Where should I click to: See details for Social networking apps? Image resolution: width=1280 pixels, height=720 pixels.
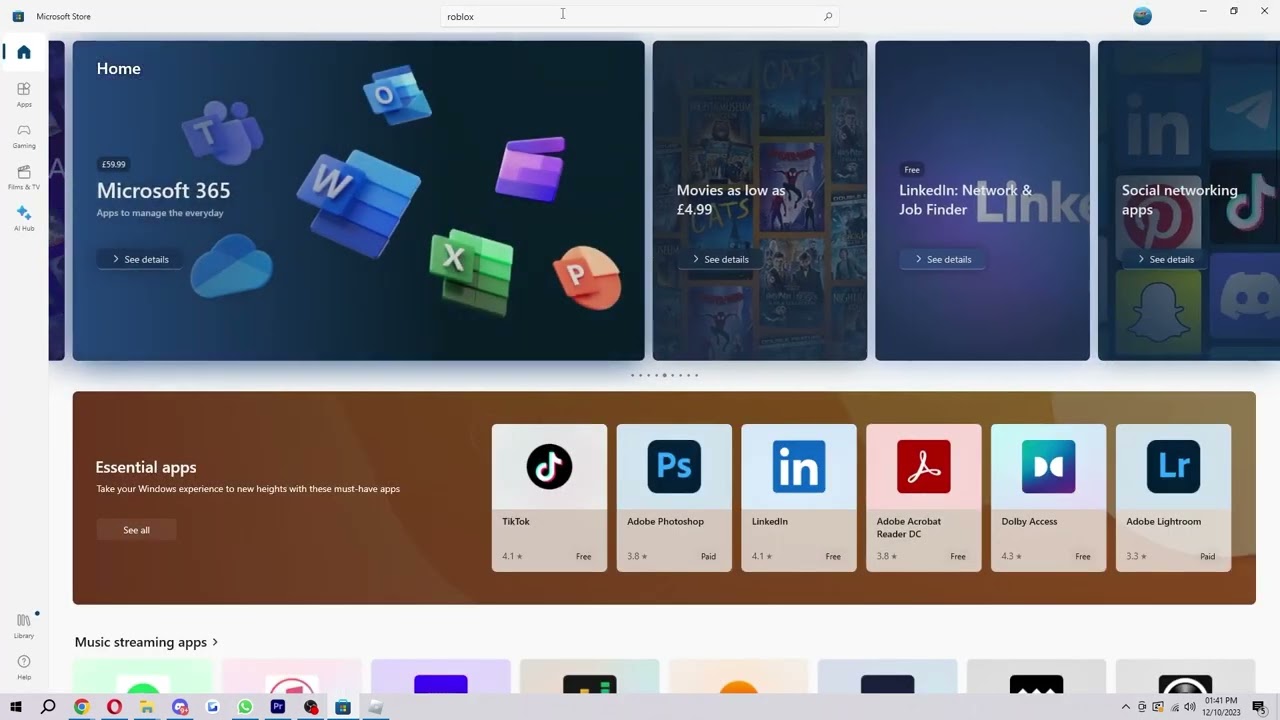coord(1165,259)
